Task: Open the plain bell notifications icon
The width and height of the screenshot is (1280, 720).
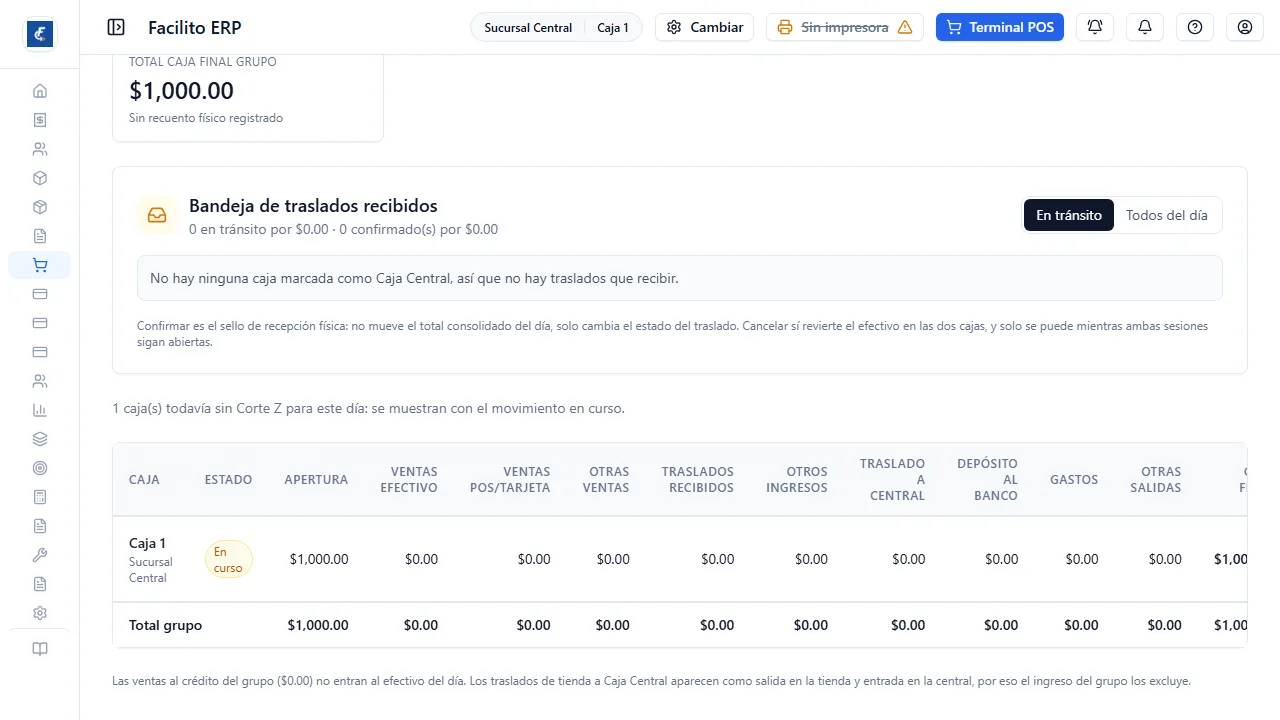Action: [1145, 27]
